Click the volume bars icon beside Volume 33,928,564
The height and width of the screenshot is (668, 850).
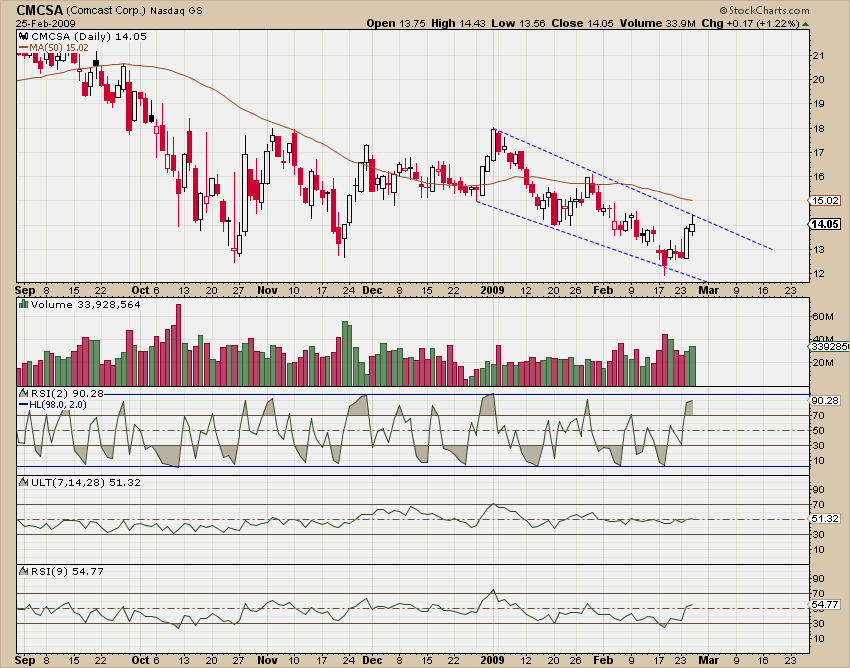click(x=23, y=304)
